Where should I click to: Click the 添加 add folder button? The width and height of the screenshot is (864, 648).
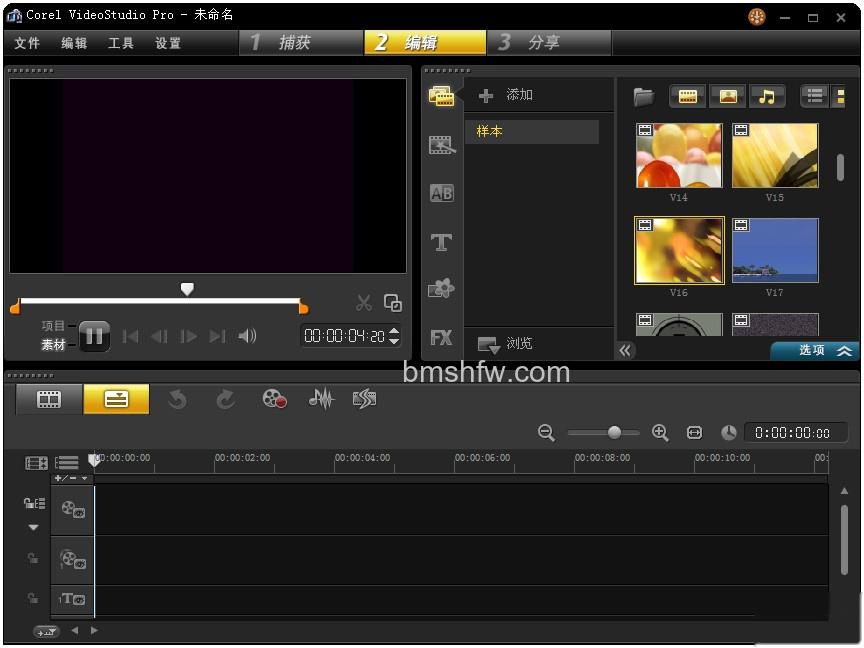[506, 95]
